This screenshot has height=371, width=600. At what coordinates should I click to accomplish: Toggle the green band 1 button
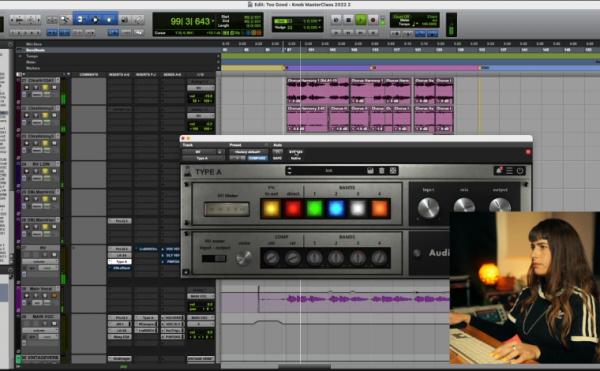point(315,208)
